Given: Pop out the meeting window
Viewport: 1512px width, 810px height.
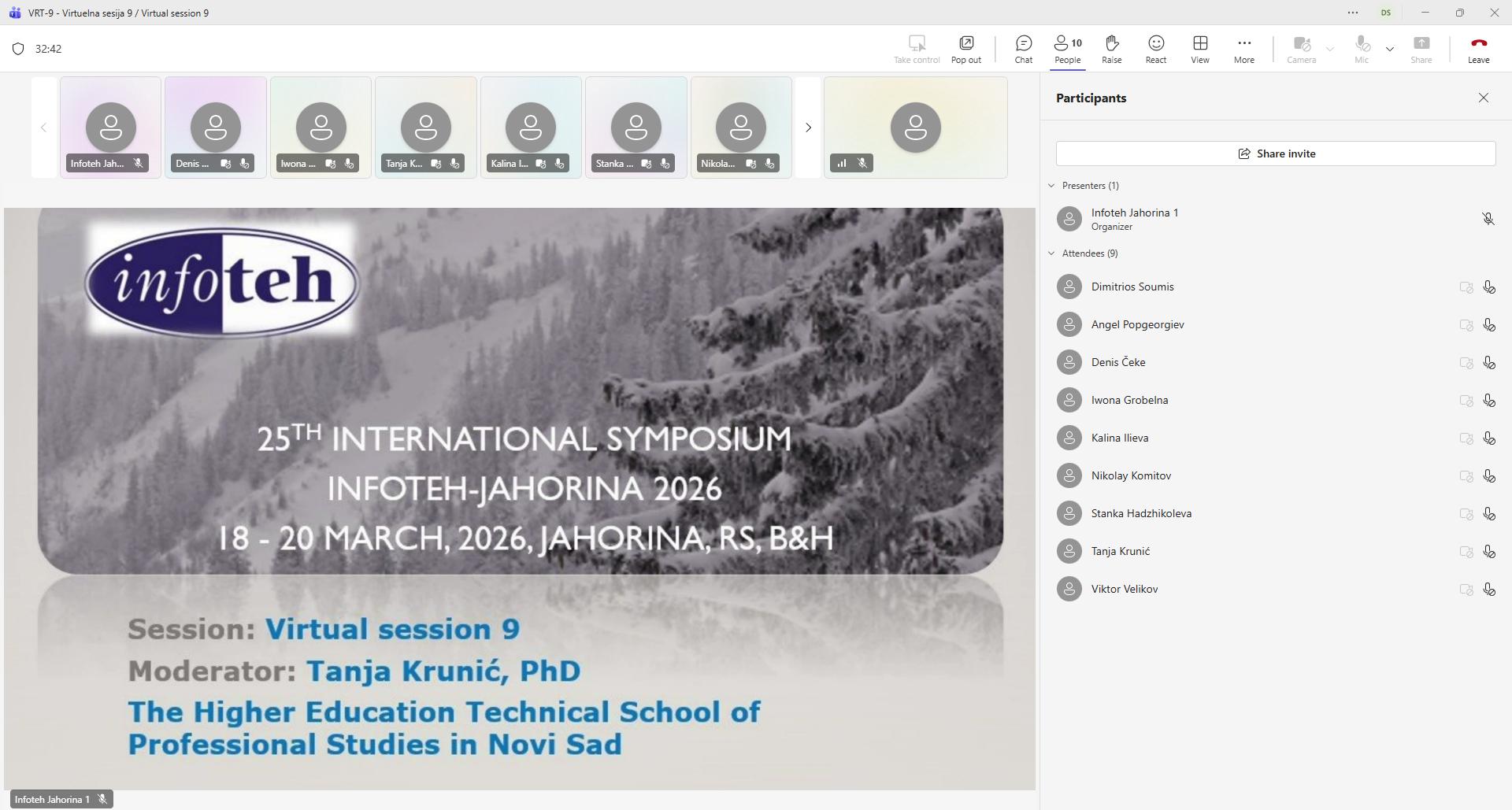Looking at the screenshot, I should tap(965, 49).
